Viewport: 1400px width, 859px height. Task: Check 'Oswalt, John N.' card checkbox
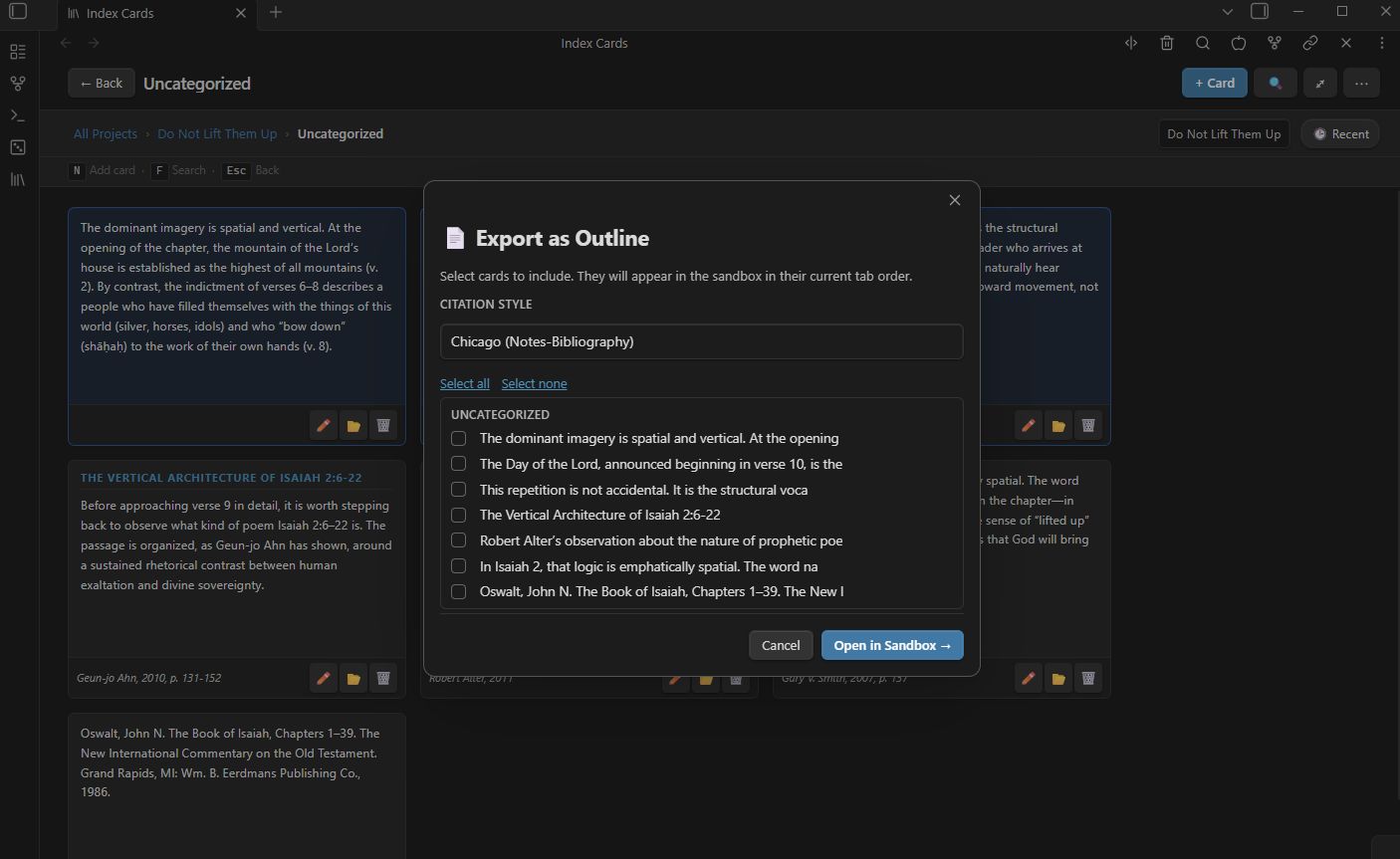459,591
